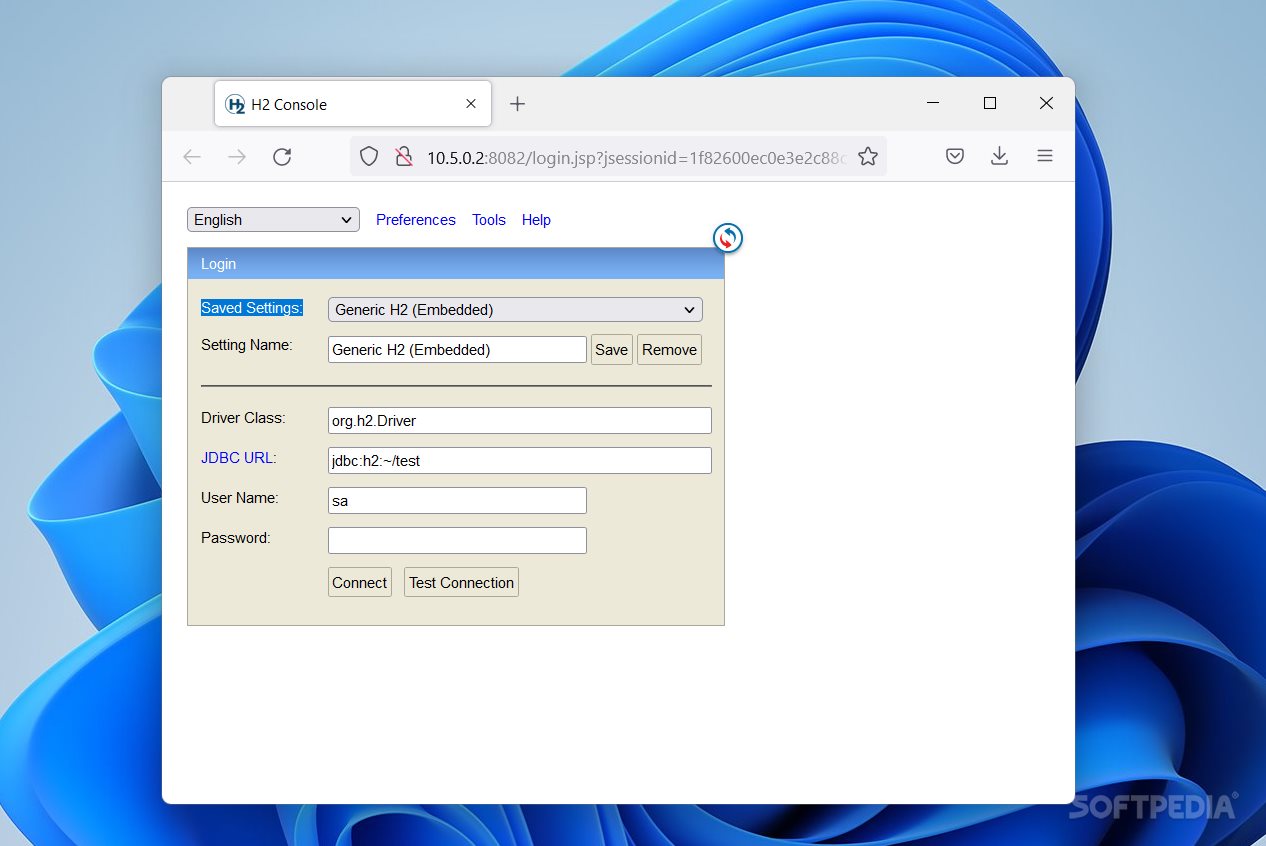Screen dimensions: 1266x846
Task: Click the H2 logo on the tab
Action: 235,104
